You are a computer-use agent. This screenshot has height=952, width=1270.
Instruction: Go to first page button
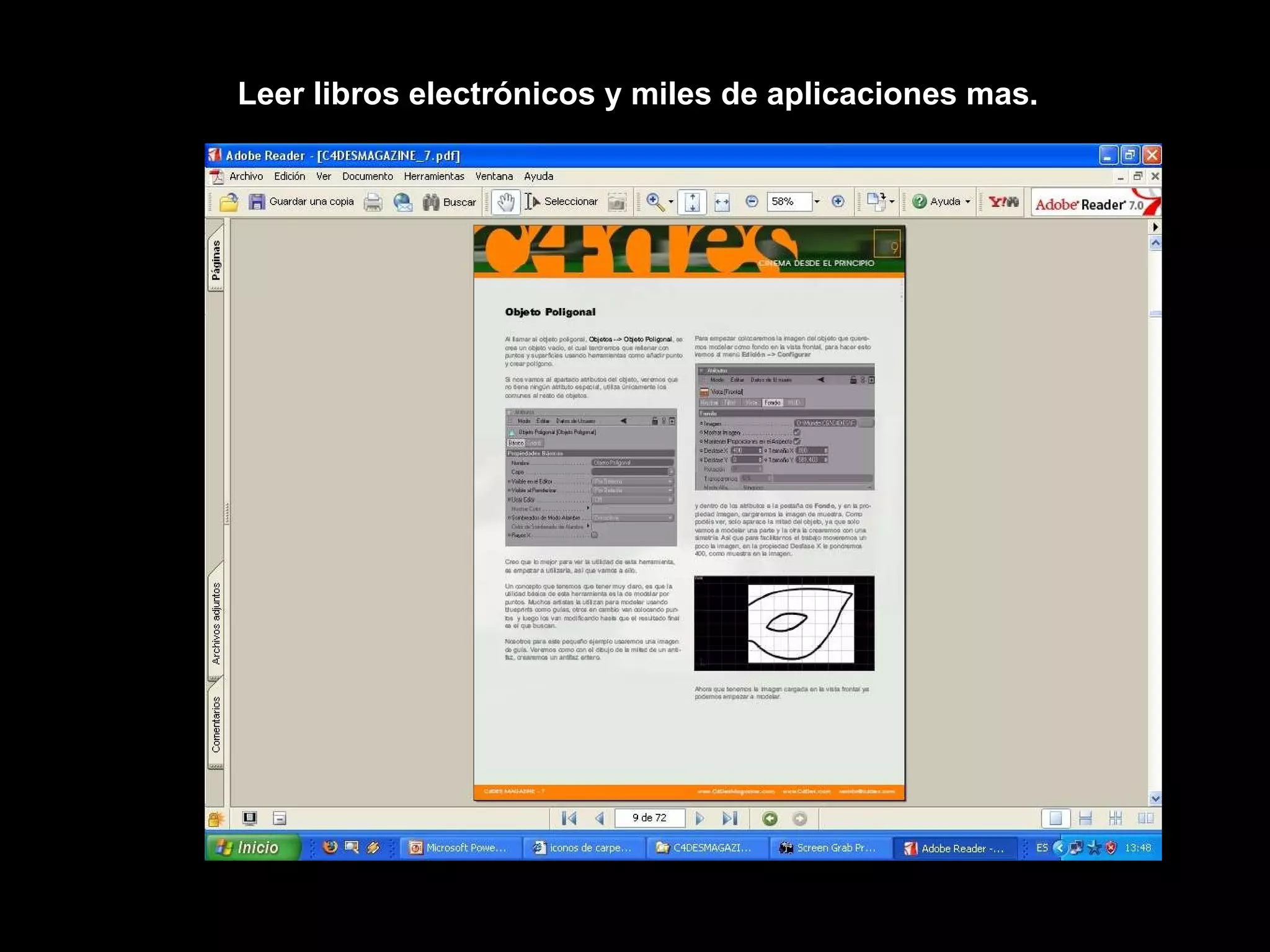569,818
